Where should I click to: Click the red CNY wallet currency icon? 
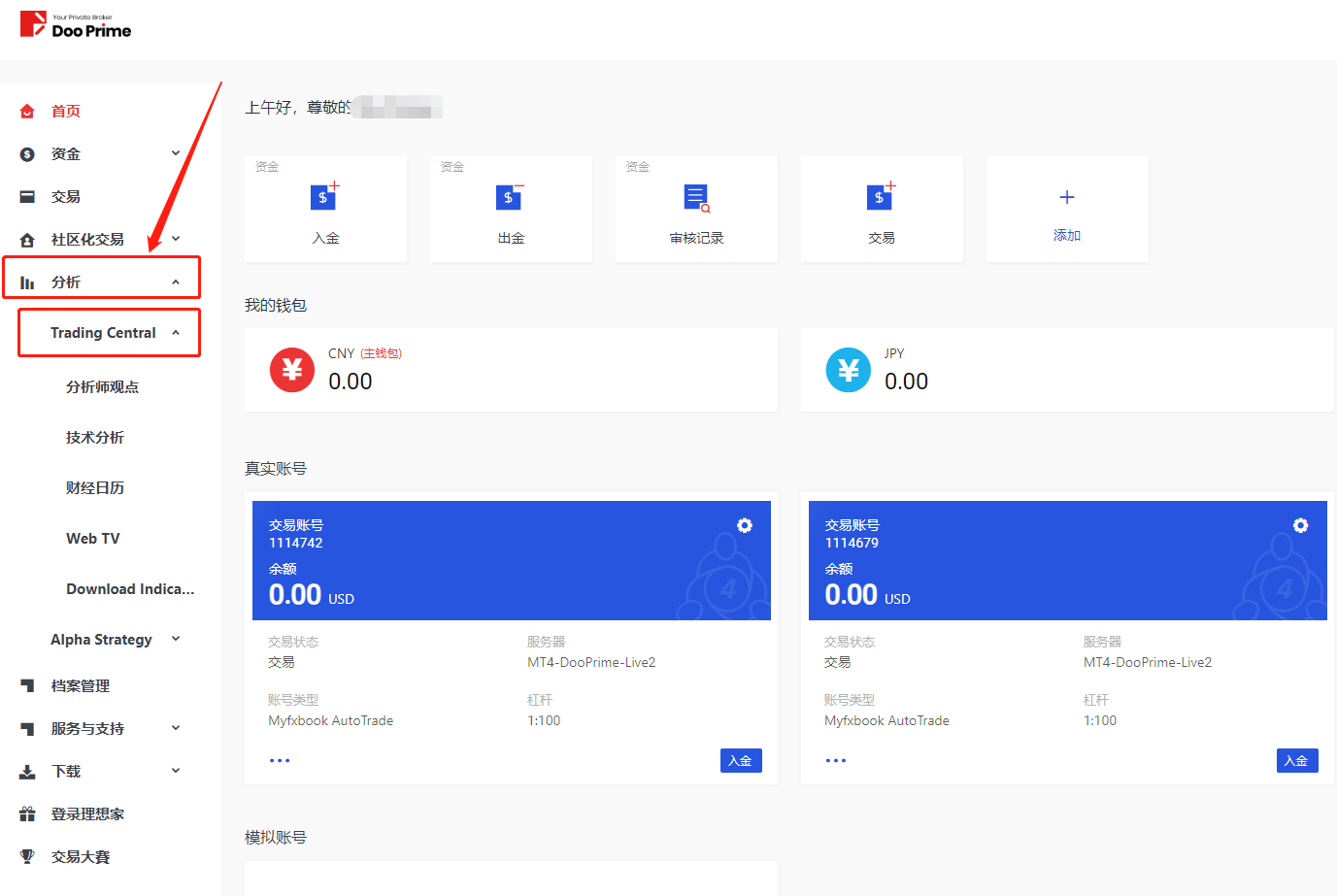(x=291, y=370)
